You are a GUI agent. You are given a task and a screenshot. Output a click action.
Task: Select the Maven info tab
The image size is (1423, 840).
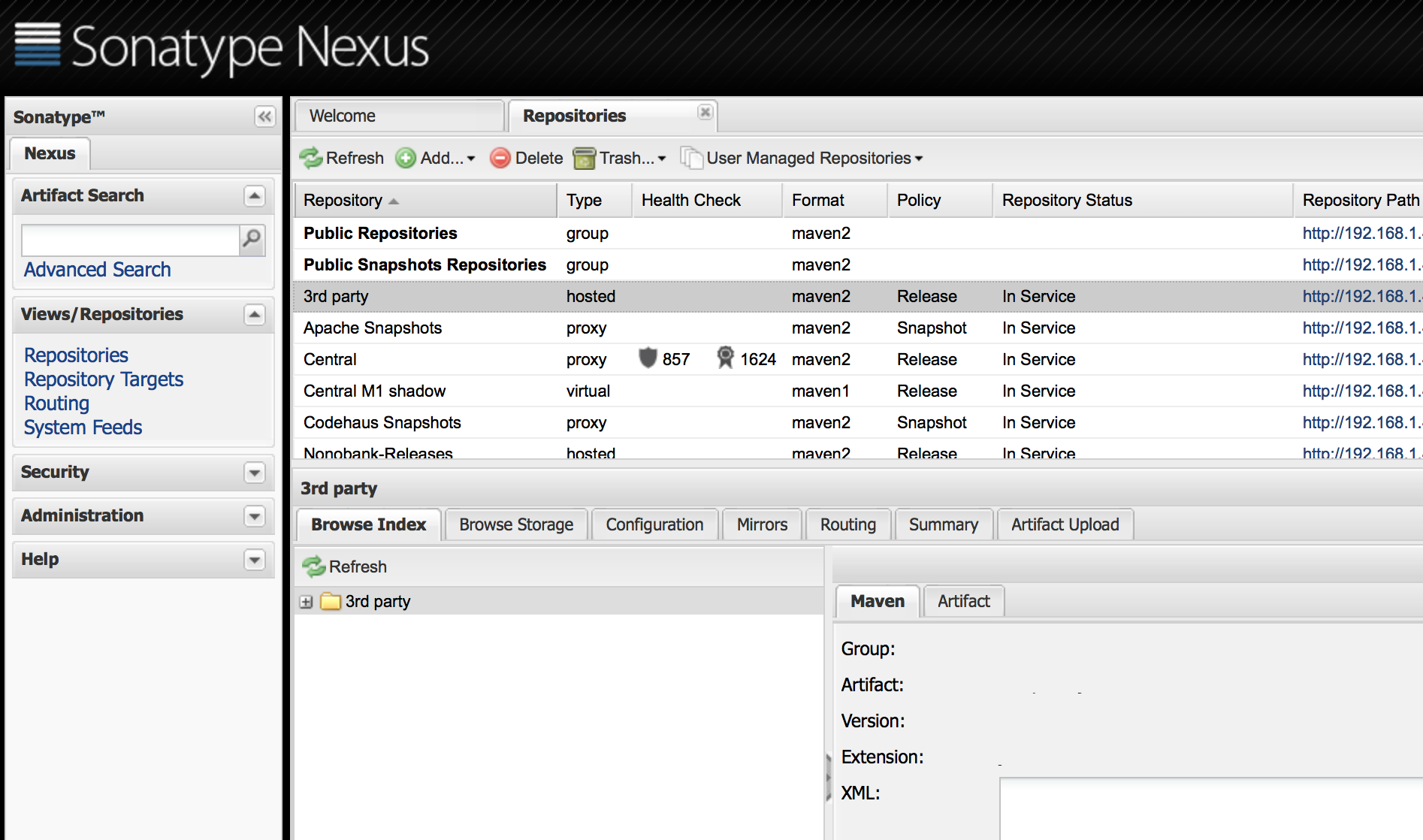[x=877, y=601]
